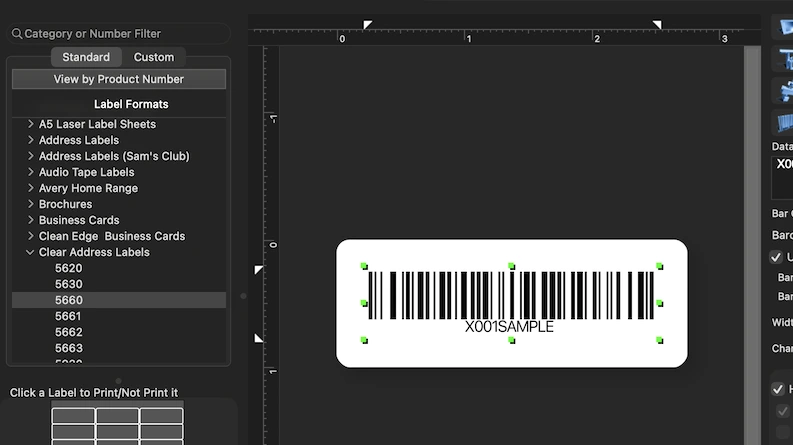The height and width of the screenshot is (445, 793).
Task: Click the middle green handle on the barcode's lower edge
Action: (x=512, y=340)
